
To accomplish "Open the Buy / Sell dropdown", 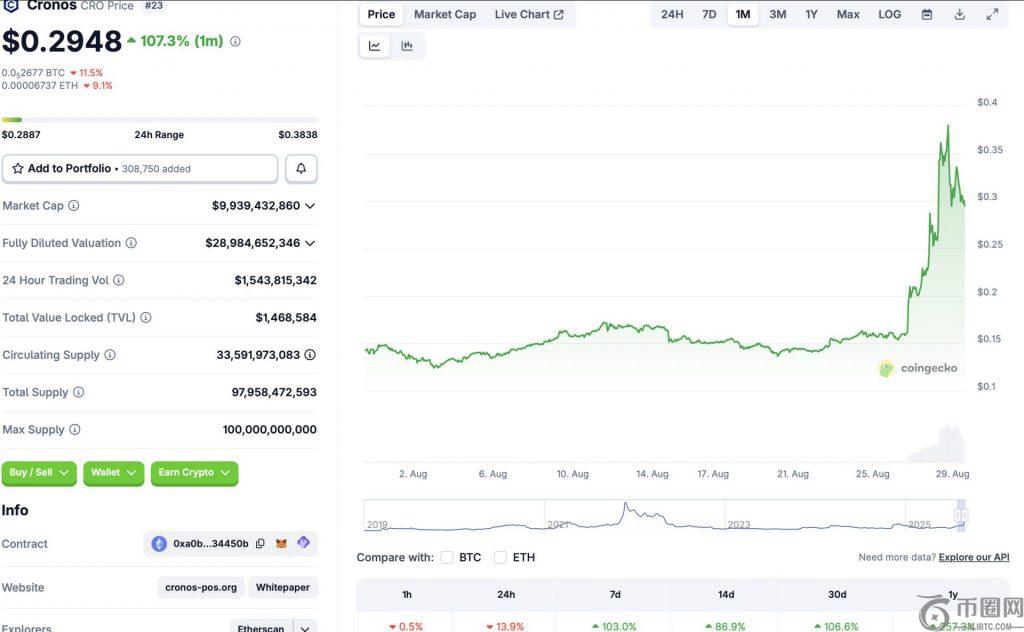I will 39,473.
